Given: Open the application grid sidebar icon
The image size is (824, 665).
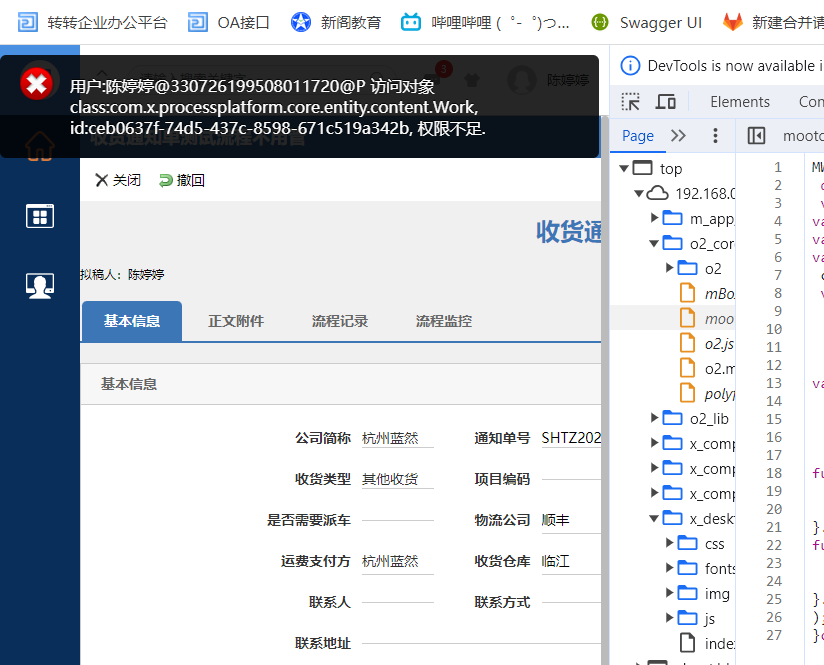Looking at the screenshot, I should click(x=40, y=216).
